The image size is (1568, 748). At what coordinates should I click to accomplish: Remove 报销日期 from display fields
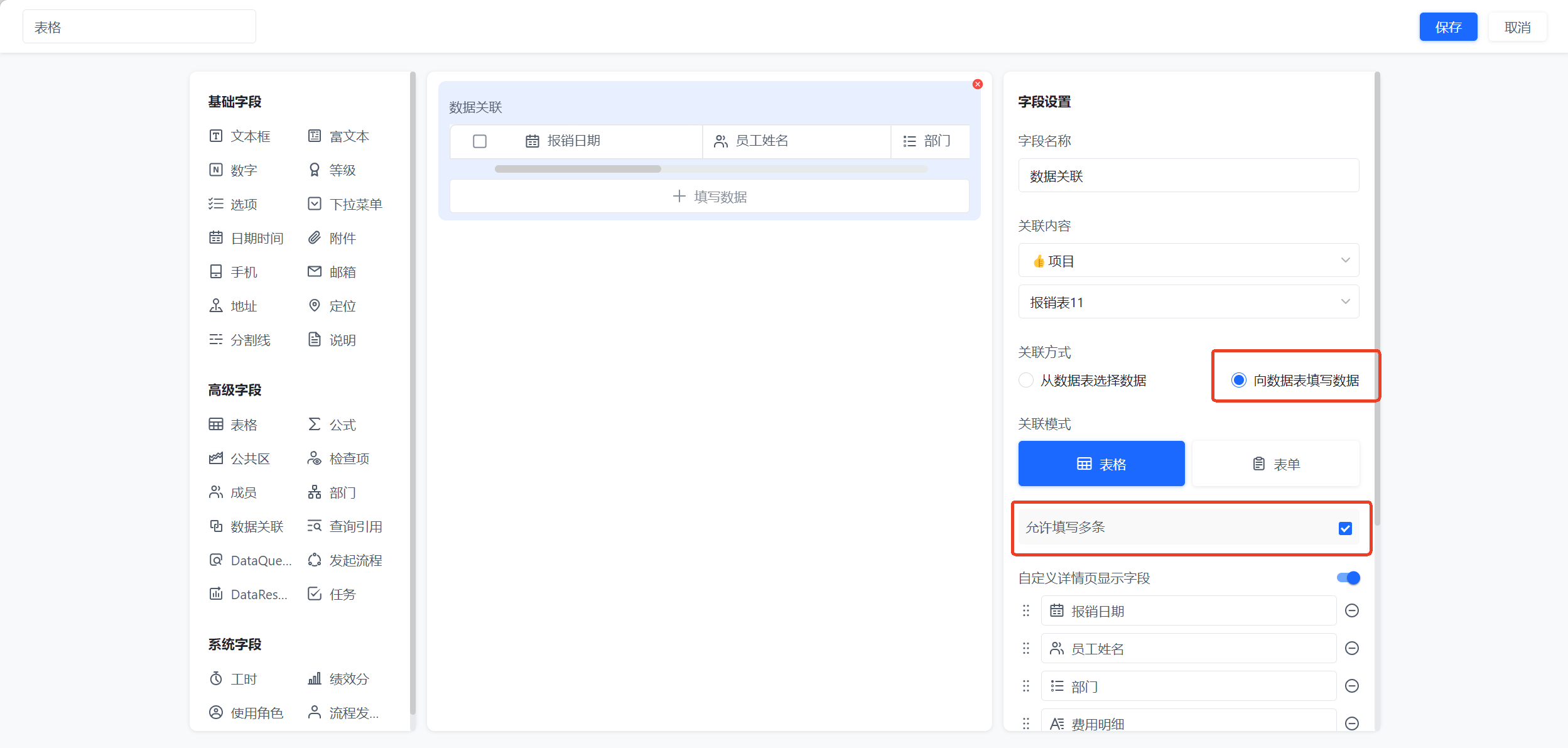tap(1352, 610)
